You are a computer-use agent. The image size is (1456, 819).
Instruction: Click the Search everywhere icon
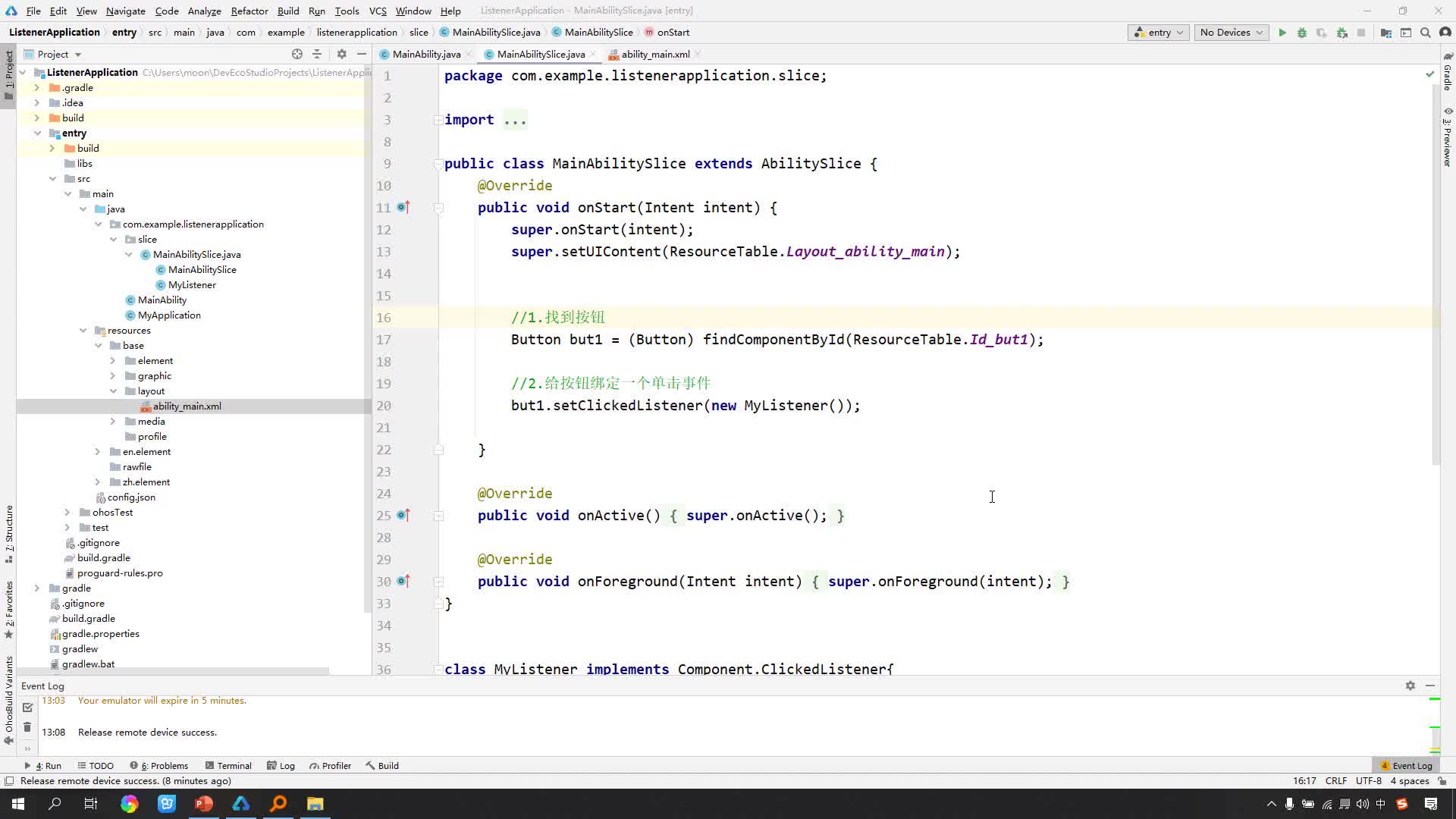pos(1427,32)
